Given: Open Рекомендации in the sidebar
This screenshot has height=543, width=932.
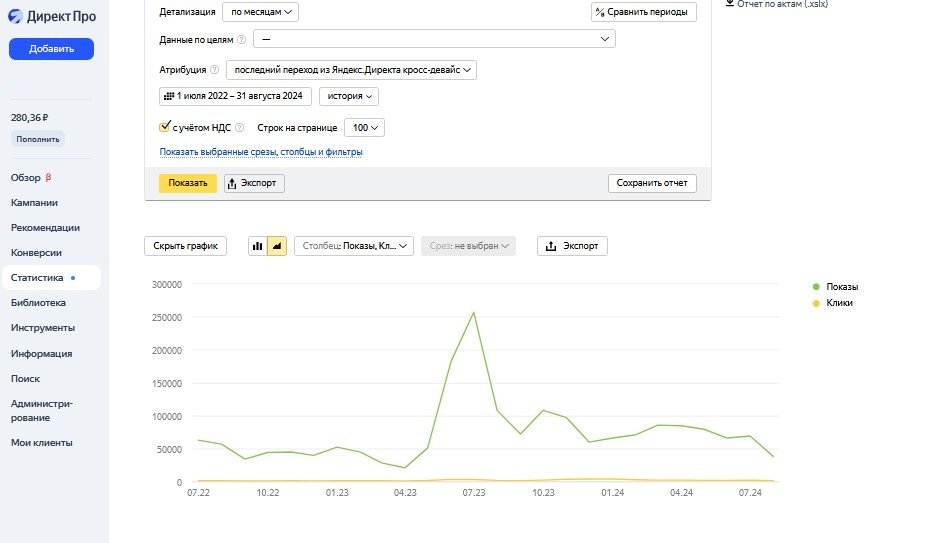Looking at the screenshot, I should point(45,228).
